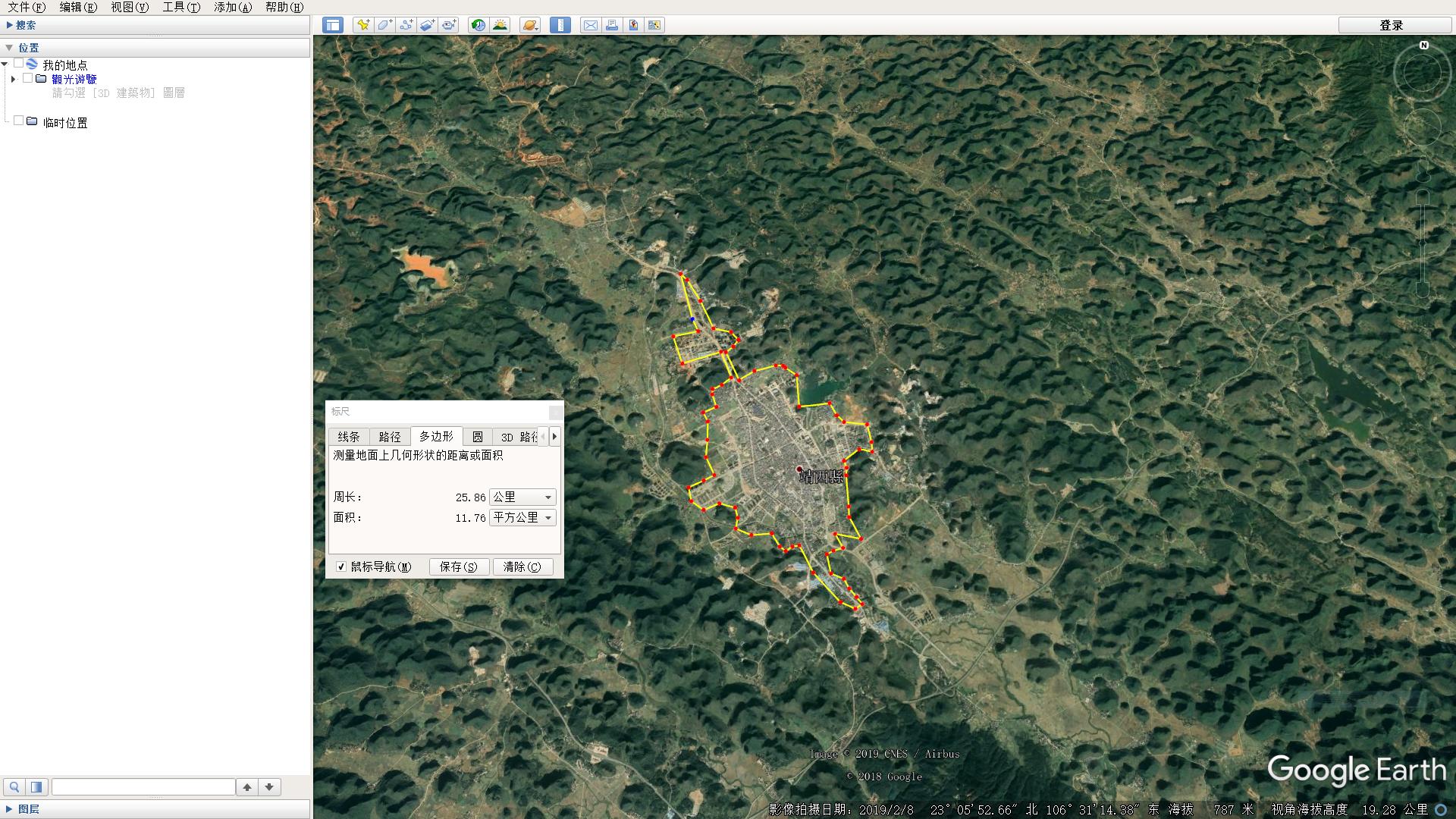
Task: Click the Record a Tour camera icon
Action: pos(449,25)
